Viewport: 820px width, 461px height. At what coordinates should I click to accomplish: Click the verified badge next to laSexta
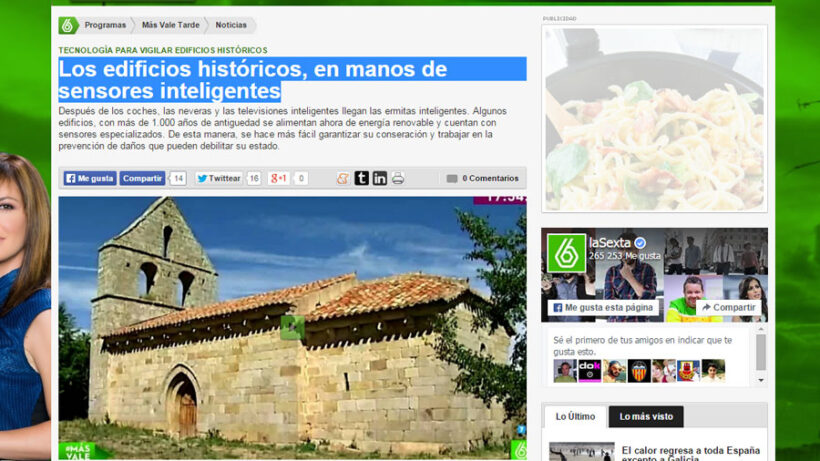coord(640,243)
